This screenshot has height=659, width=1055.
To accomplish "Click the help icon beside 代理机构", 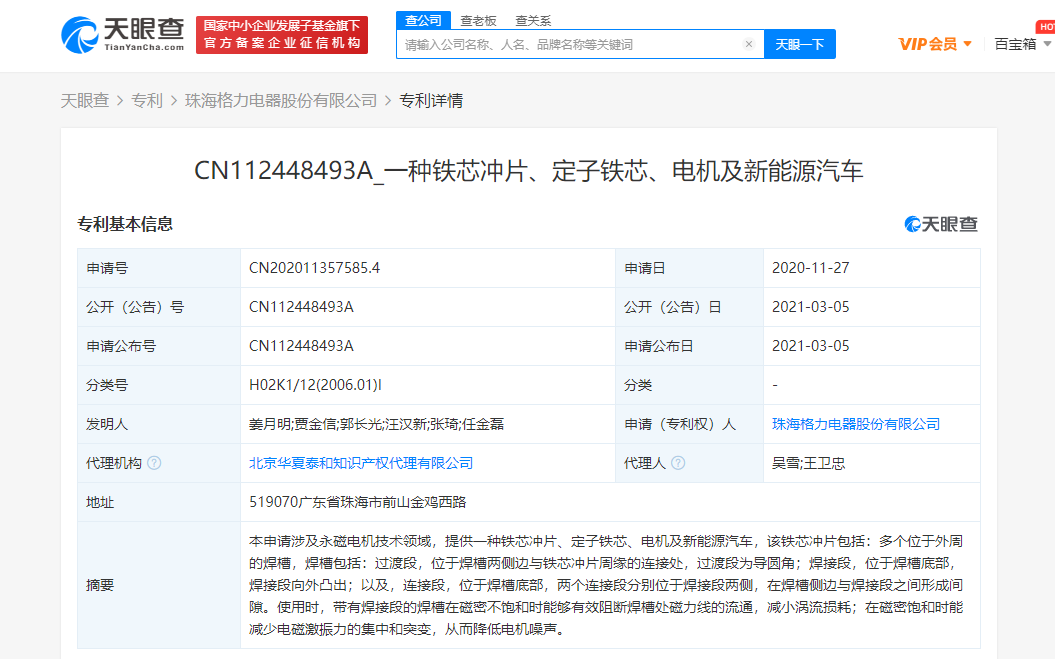I will pyautogui.click(x=154, y=463).
